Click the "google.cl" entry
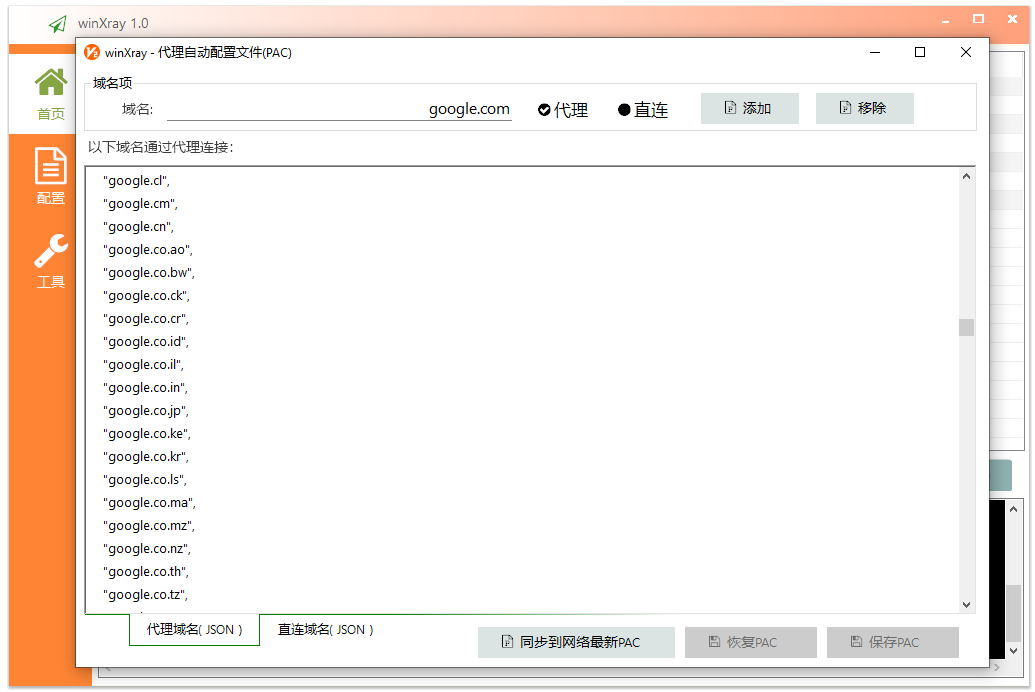The image size is (1035, 692). point(136,181)
